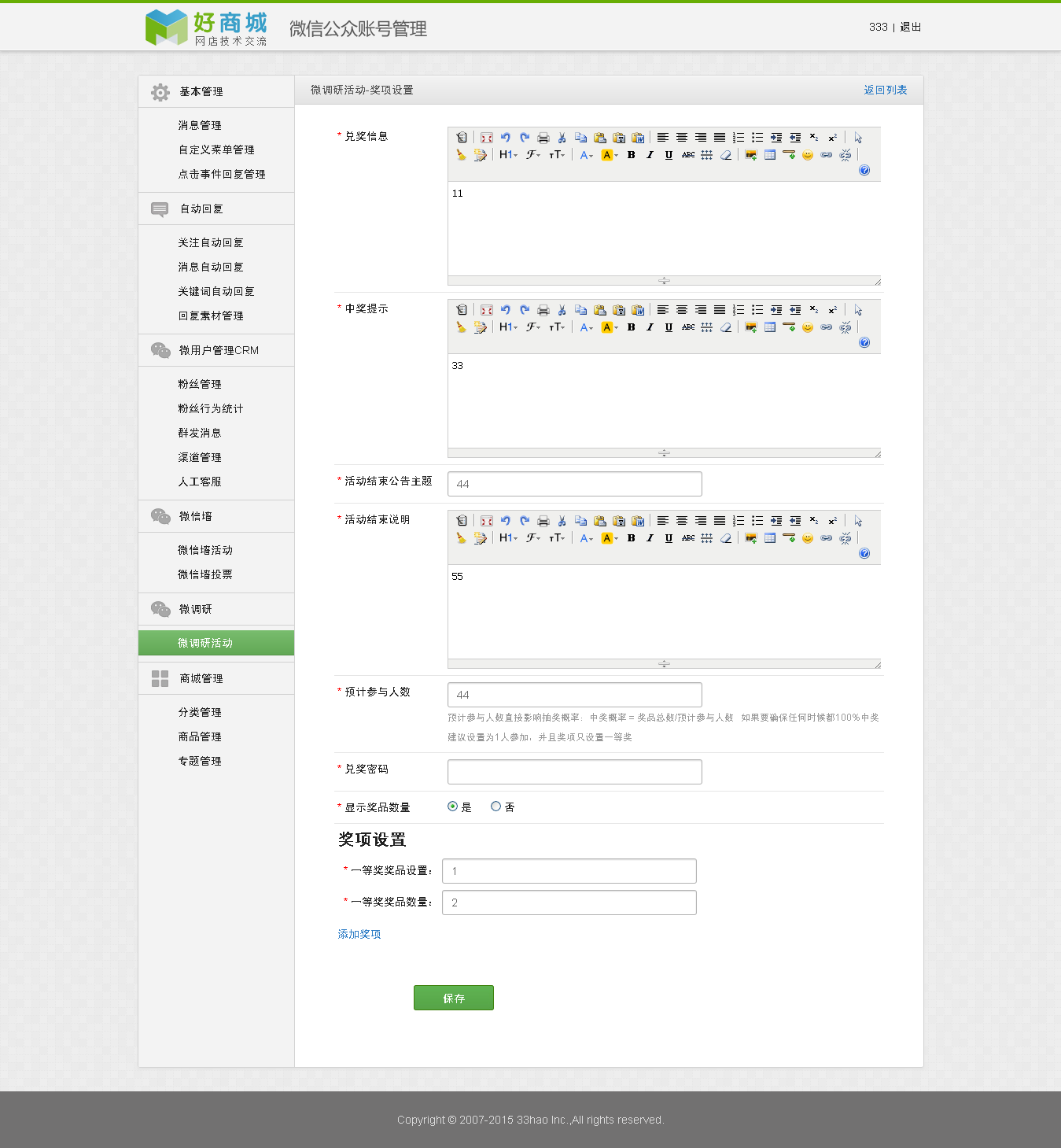Insert emoticon in the 活动结束说明 editor
This screenshot has height=1148, width=1061.
pos(808,538)
